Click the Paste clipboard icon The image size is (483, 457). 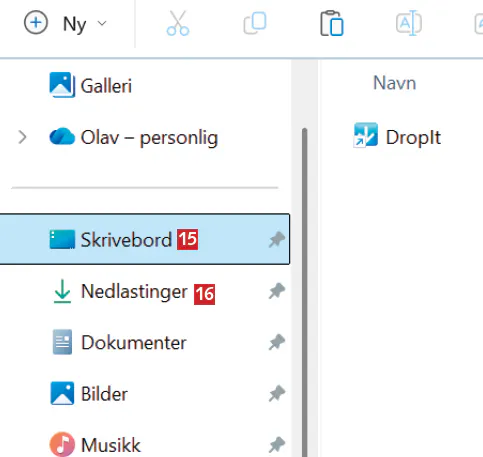[332, 23]
